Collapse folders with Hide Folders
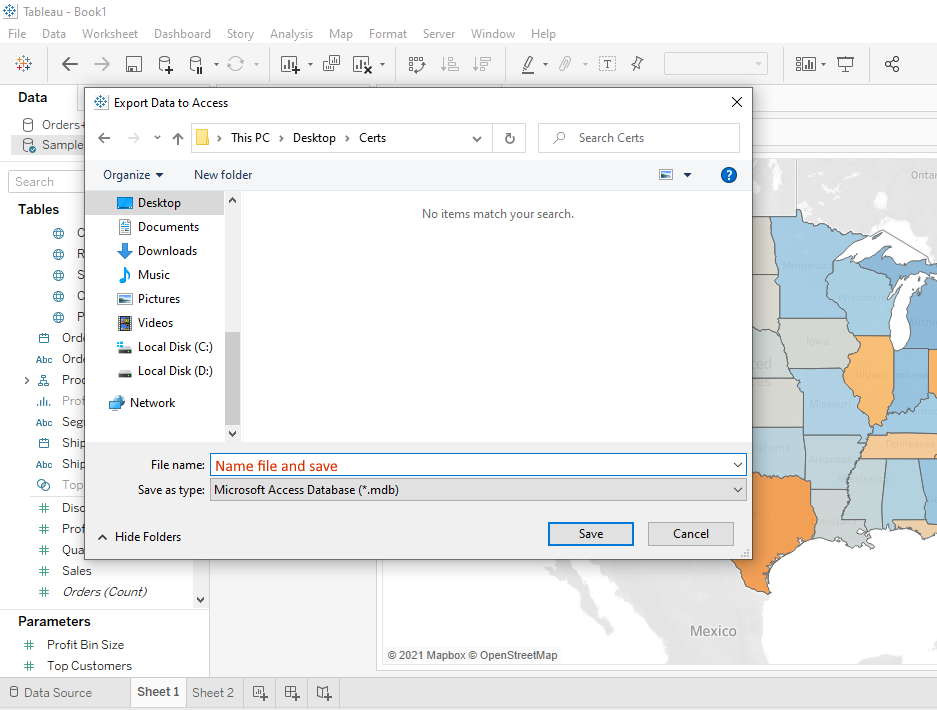Screen dimensions: 937x710 pyautogui.click(x=139, y=537)
